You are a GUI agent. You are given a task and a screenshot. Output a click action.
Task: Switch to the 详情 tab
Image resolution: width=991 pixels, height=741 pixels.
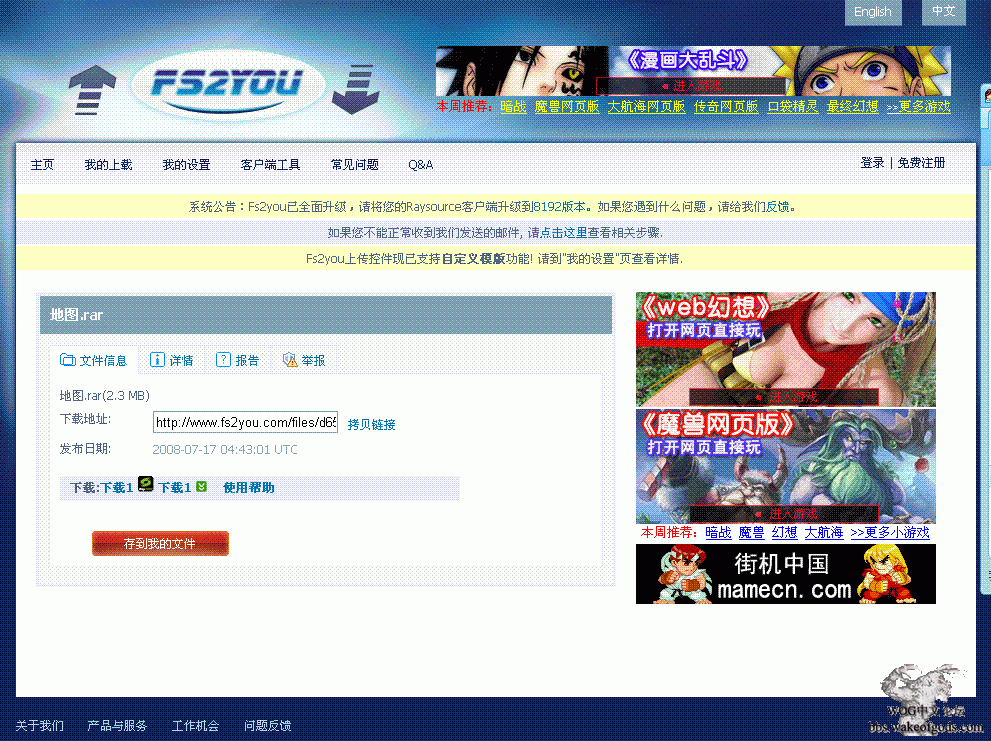[x=172, y=360]
